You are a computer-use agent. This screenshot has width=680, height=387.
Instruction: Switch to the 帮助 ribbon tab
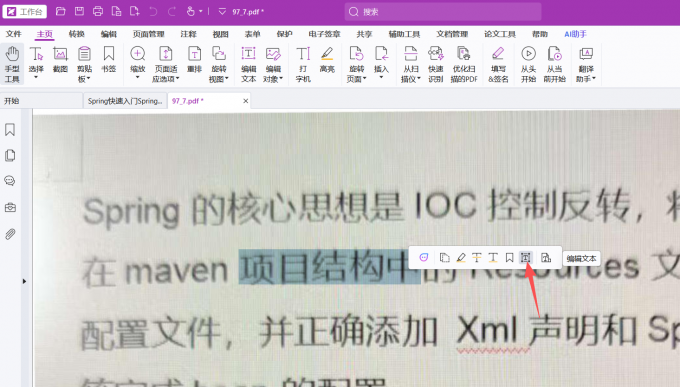pyautogui.click(x=539, y=34)
